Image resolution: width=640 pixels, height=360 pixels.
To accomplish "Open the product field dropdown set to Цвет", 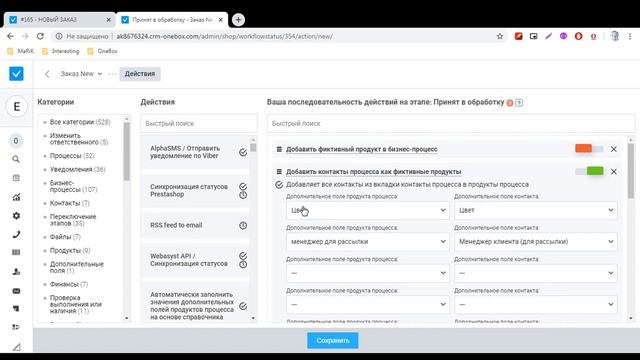I will click(367, 210).
